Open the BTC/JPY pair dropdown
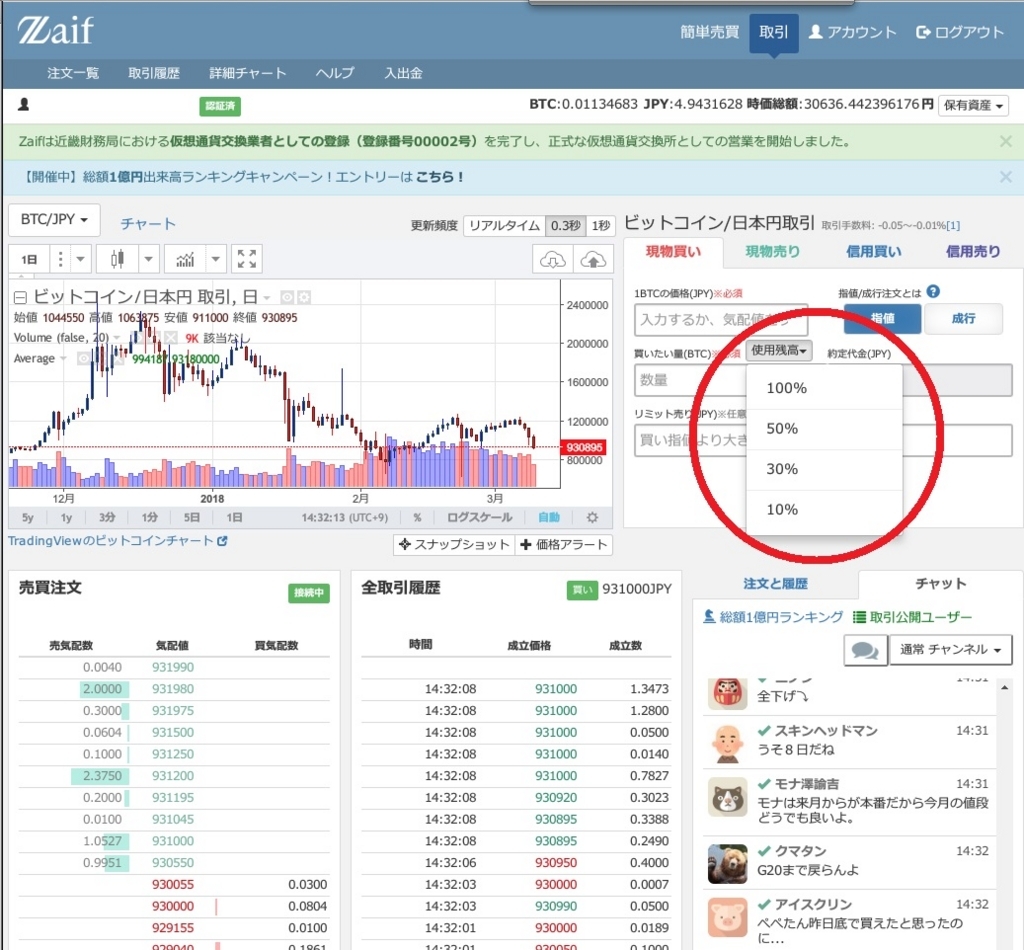This screenshot has width=1024, height=950. (54, 219)
